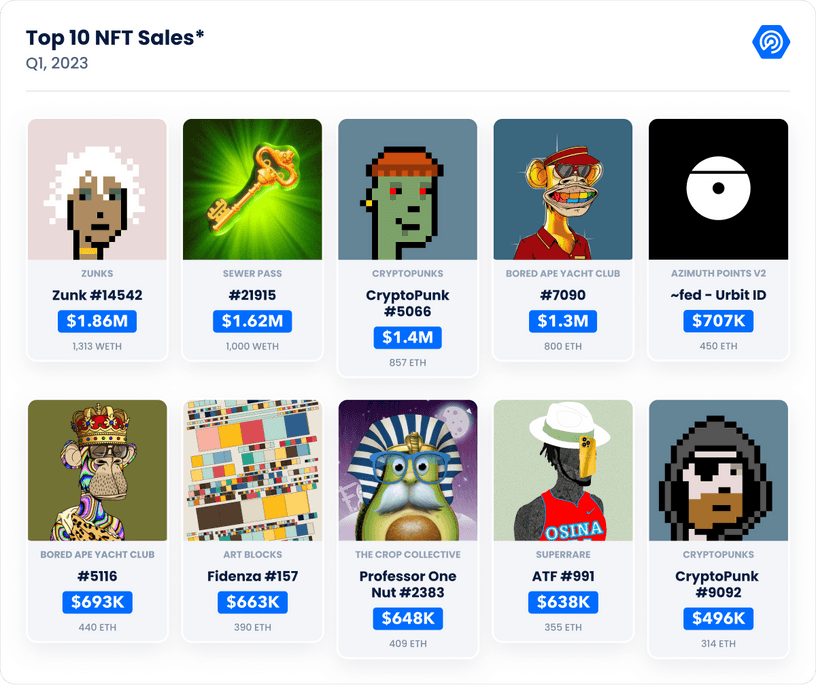Click the Art Blocks collection label
This screenshot has height=692, width=816.
[252, 555]
